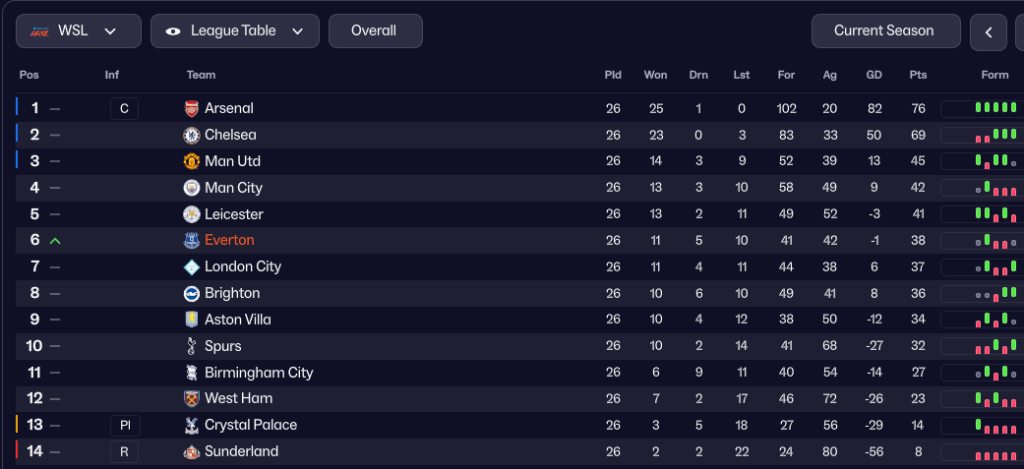1024x469 pixels.
Task: Click Arsenal's form indicator bars
Action: tap(980, 109)
